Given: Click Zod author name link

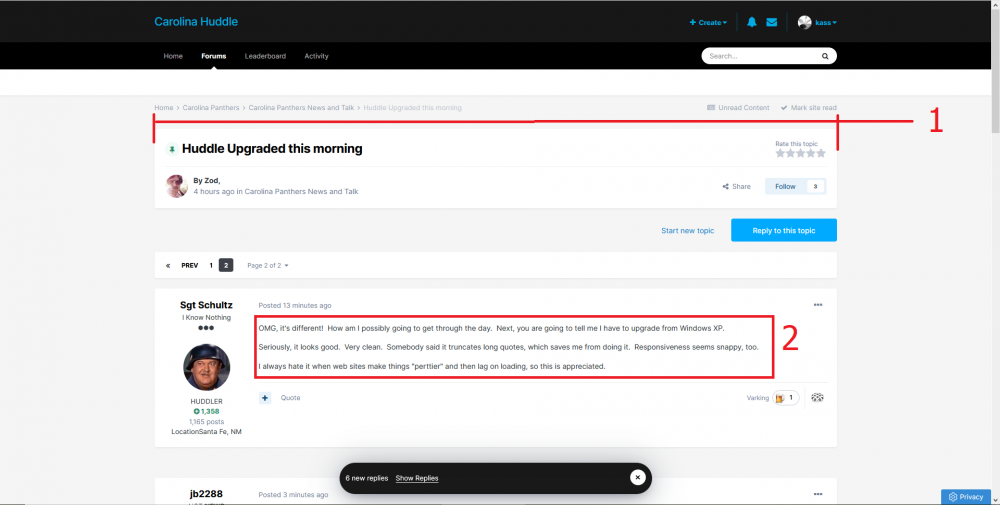Looking at the screenshot, I should pos(212,180).
